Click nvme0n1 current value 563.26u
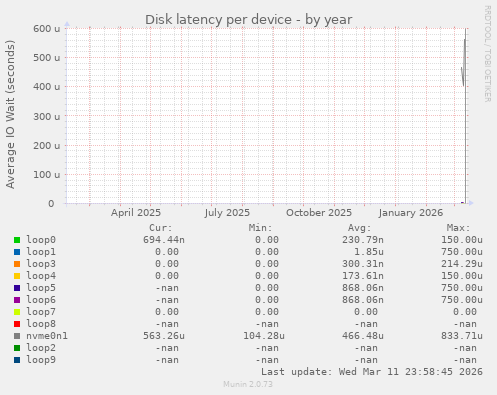The height and width of the screenshot is (395, 497). [164, 336]
